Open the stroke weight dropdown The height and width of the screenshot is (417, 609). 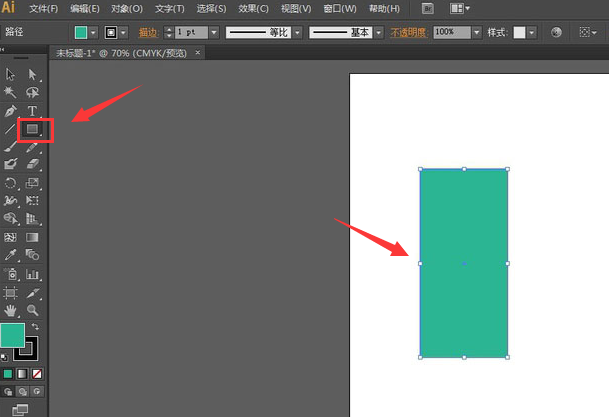coord(214,33)
